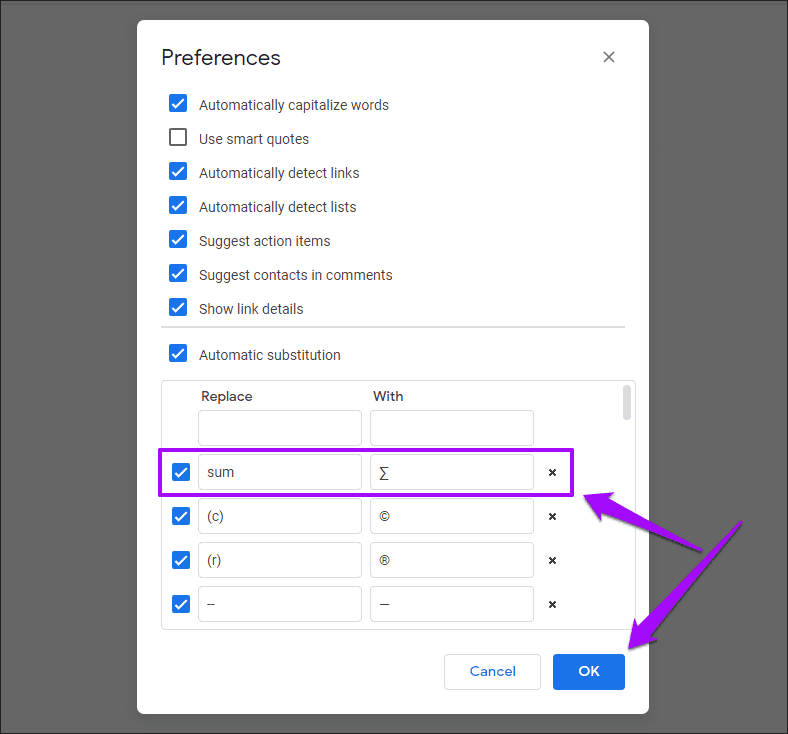The image size is (788, 734).
Task: Click the 'With' column header
Action: coord(388,396)
